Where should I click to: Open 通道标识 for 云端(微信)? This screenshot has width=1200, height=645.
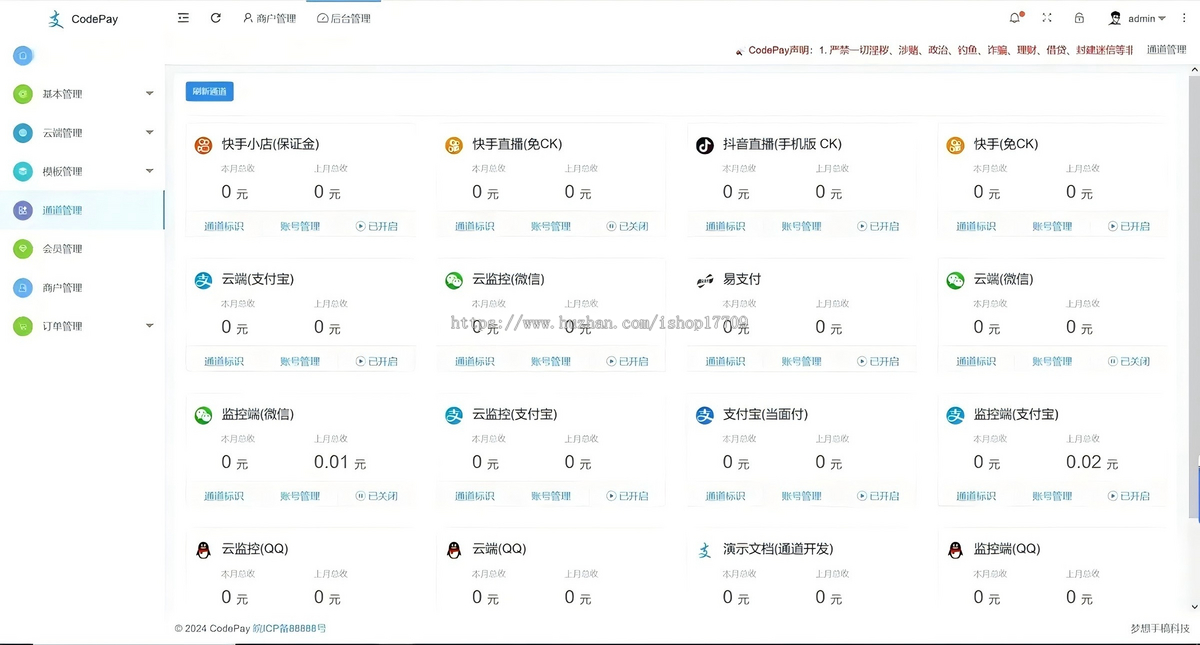(976, 361)
